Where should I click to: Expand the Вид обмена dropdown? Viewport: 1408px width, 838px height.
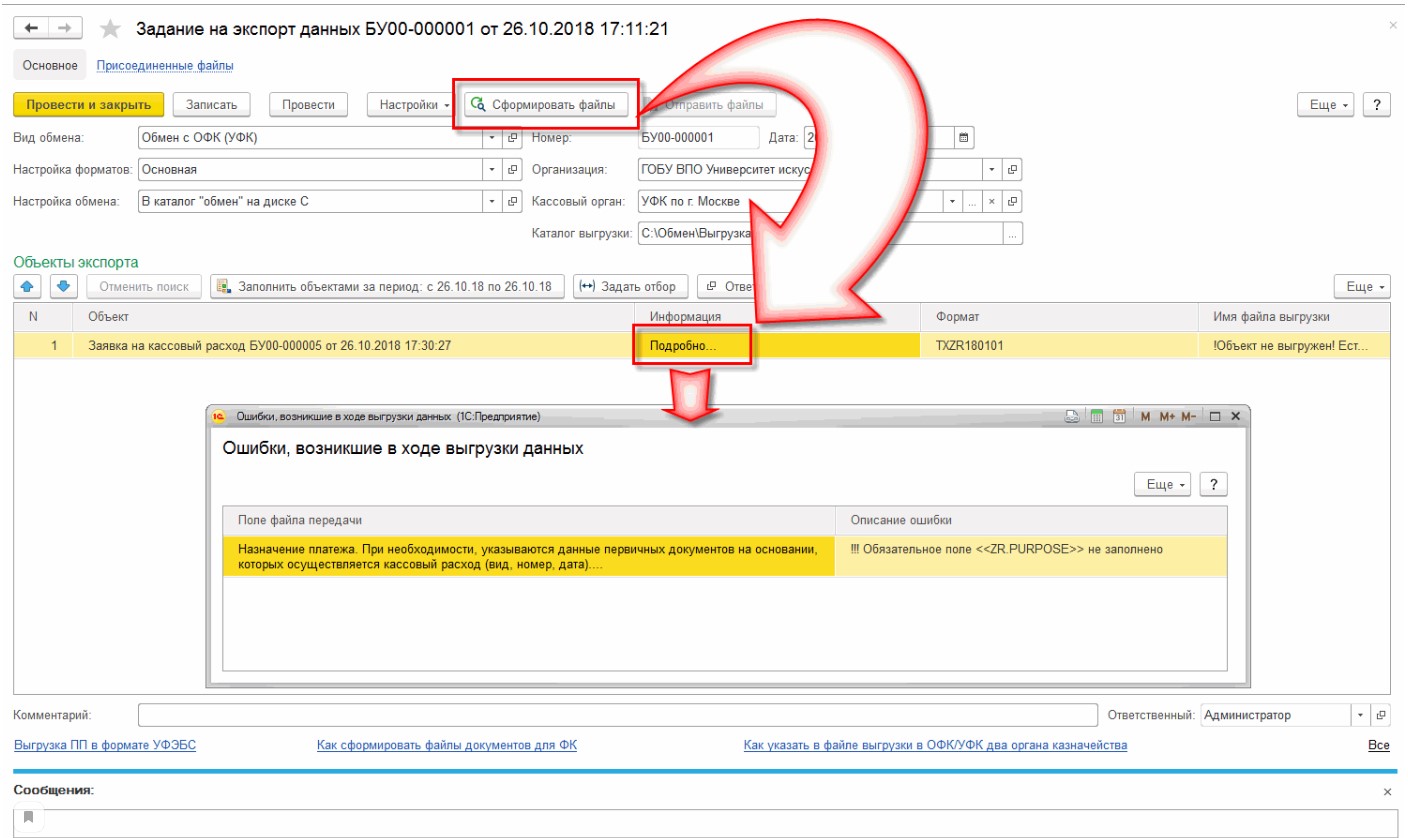coord(492,138)
